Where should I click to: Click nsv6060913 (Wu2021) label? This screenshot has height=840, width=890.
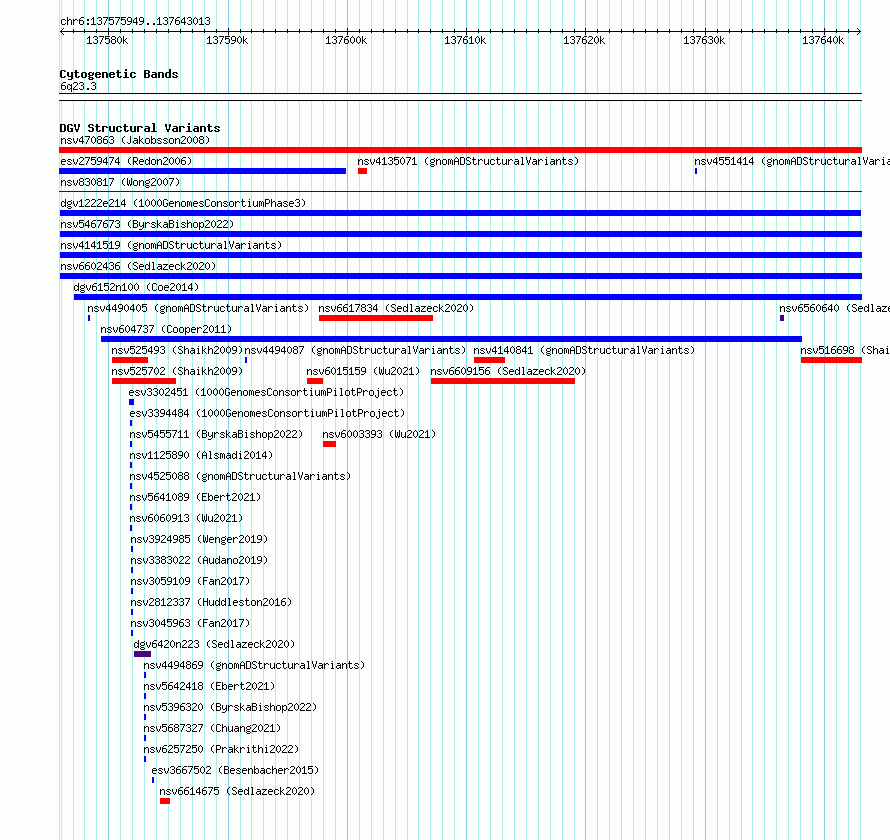coord(186,518)
